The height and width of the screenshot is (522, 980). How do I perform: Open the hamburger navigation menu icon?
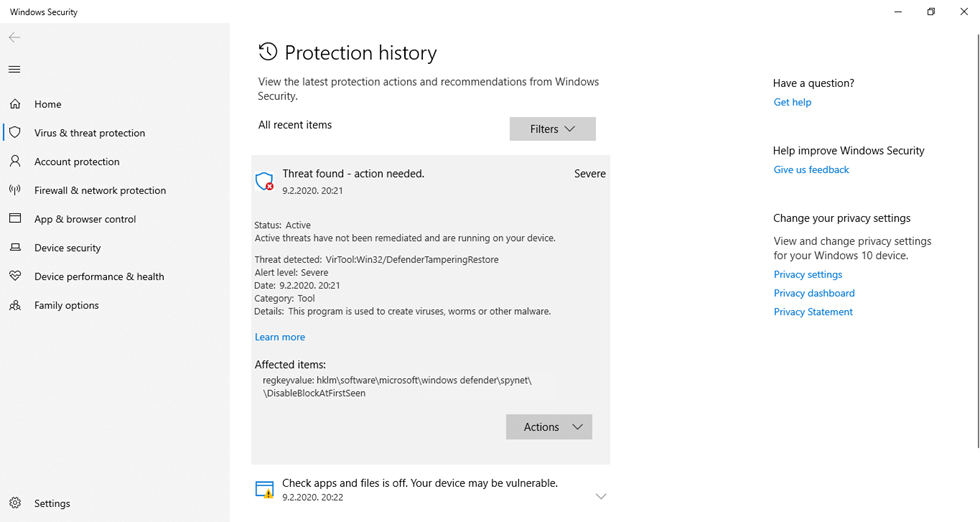click(14, 69)
